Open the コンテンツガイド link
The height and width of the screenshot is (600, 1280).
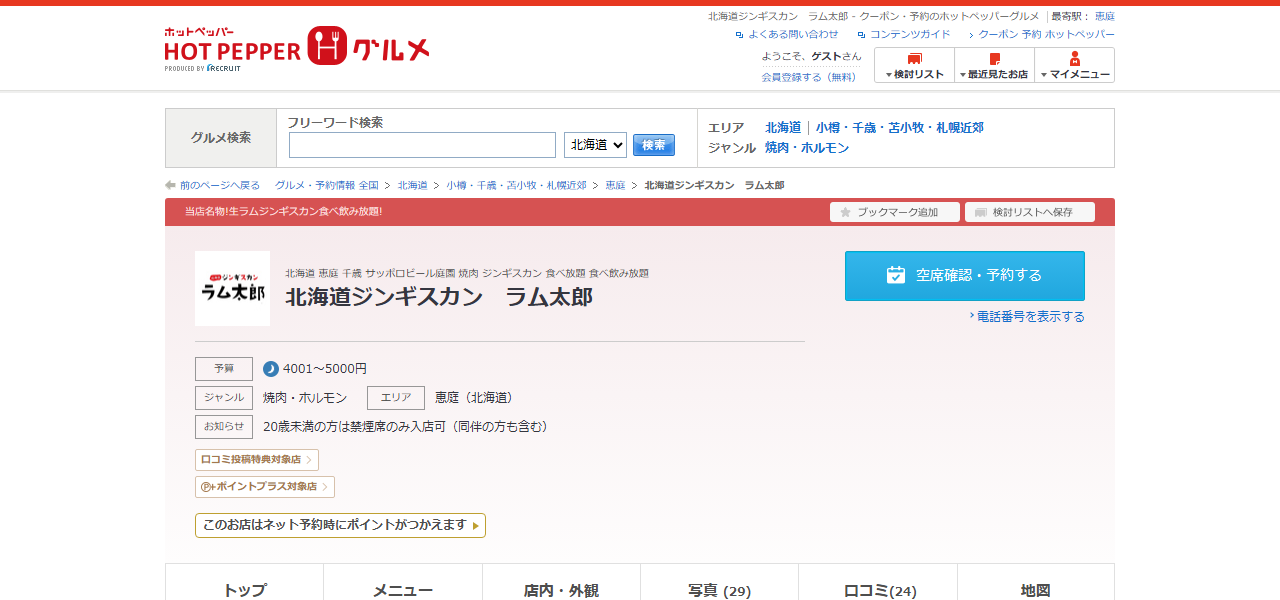910,34
